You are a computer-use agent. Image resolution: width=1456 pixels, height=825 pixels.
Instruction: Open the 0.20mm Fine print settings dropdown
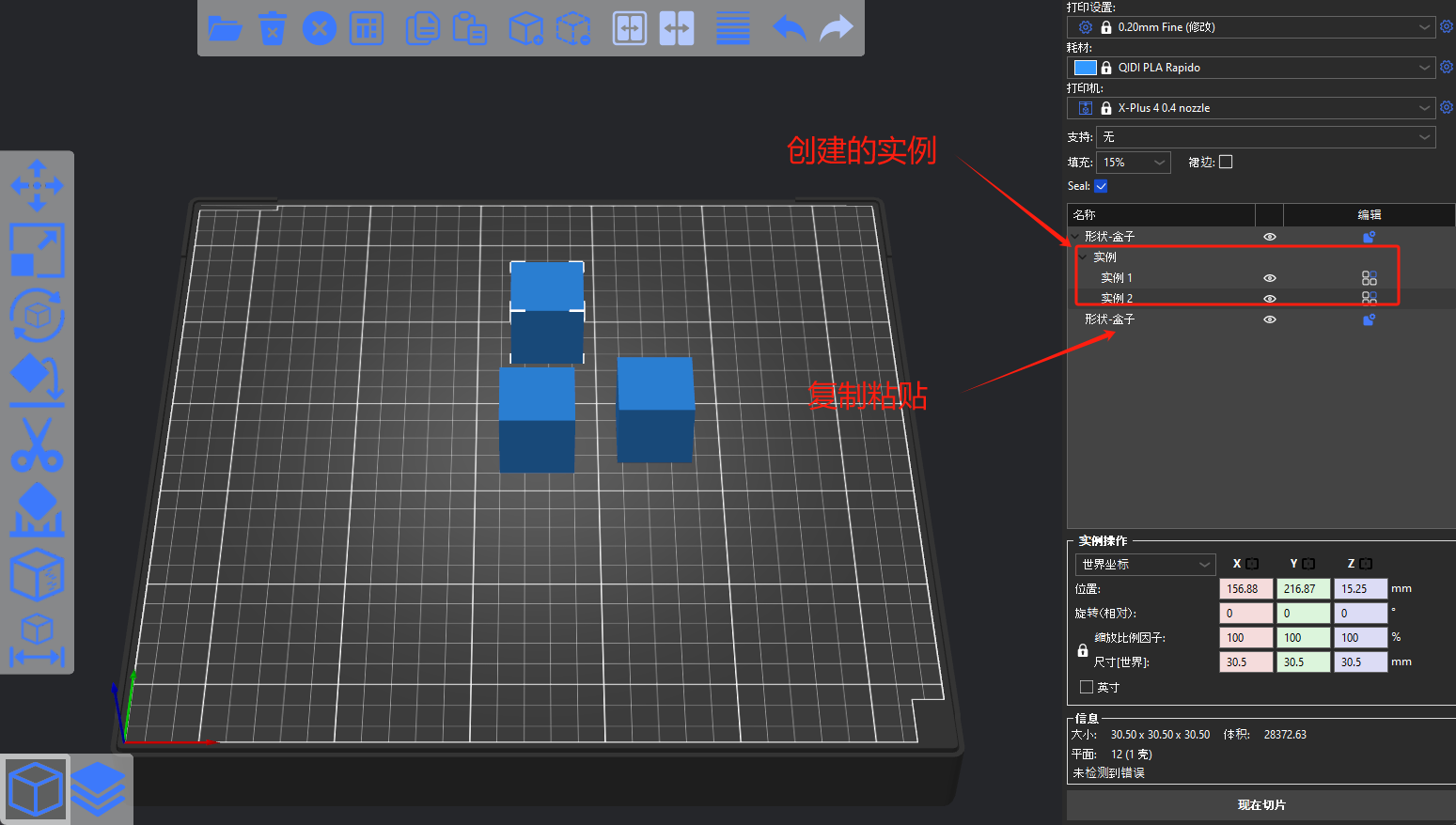point(1251,27)
